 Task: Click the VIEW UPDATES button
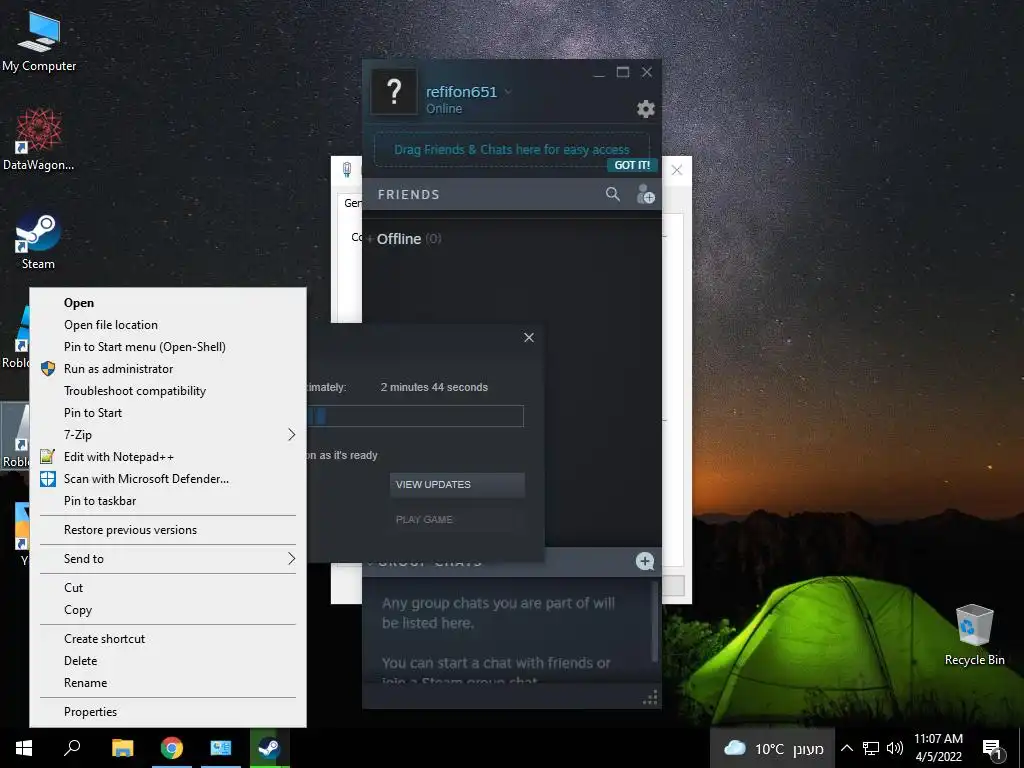click(x=457, y=485)
